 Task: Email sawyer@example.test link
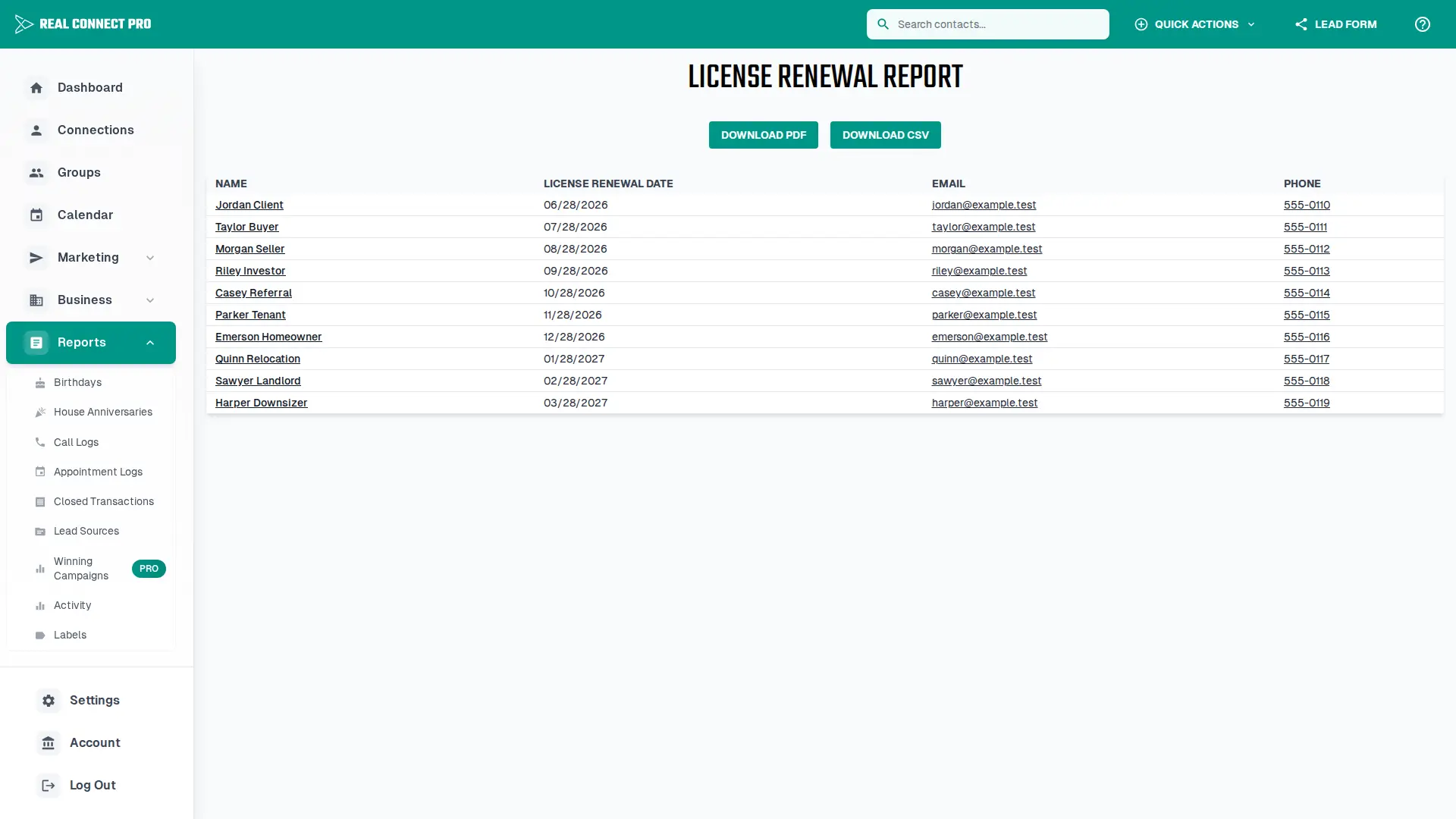click(986, 381)
